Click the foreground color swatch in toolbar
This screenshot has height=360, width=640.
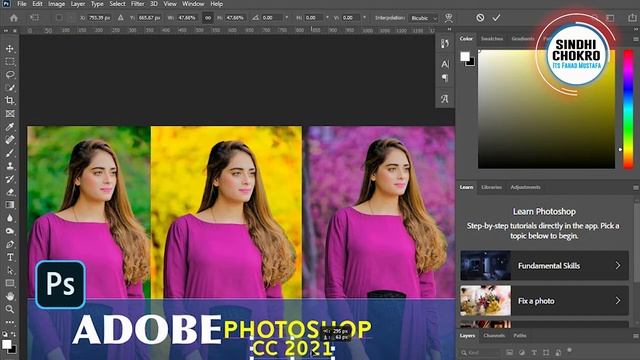click(x=7, y=344)
